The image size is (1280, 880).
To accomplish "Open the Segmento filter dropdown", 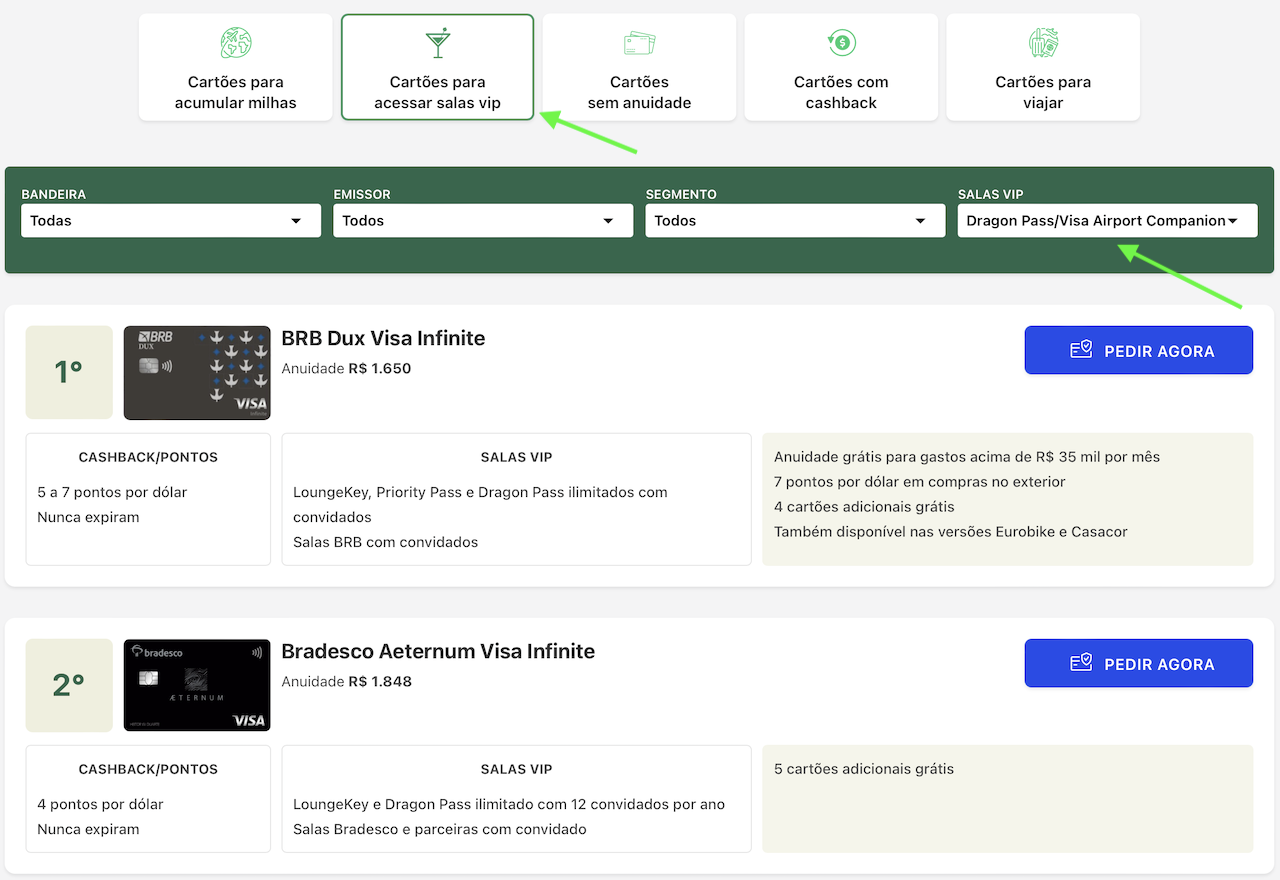I will click(x=795, y=221).
